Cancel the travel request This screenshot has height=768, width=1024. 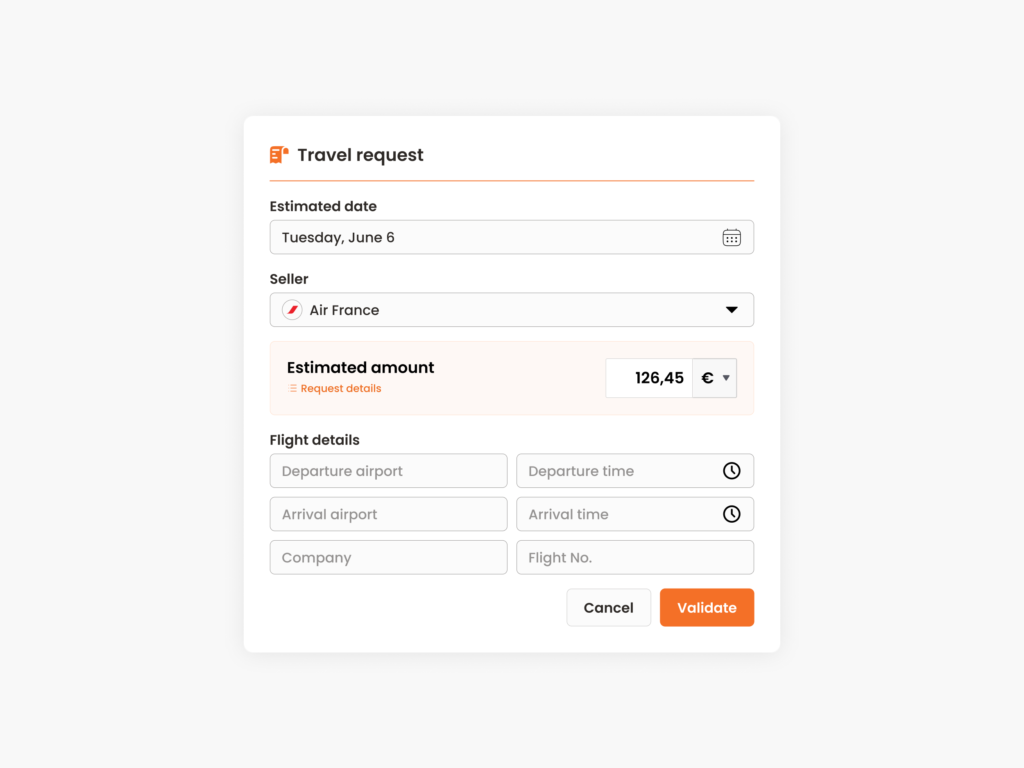coord(608,607)
